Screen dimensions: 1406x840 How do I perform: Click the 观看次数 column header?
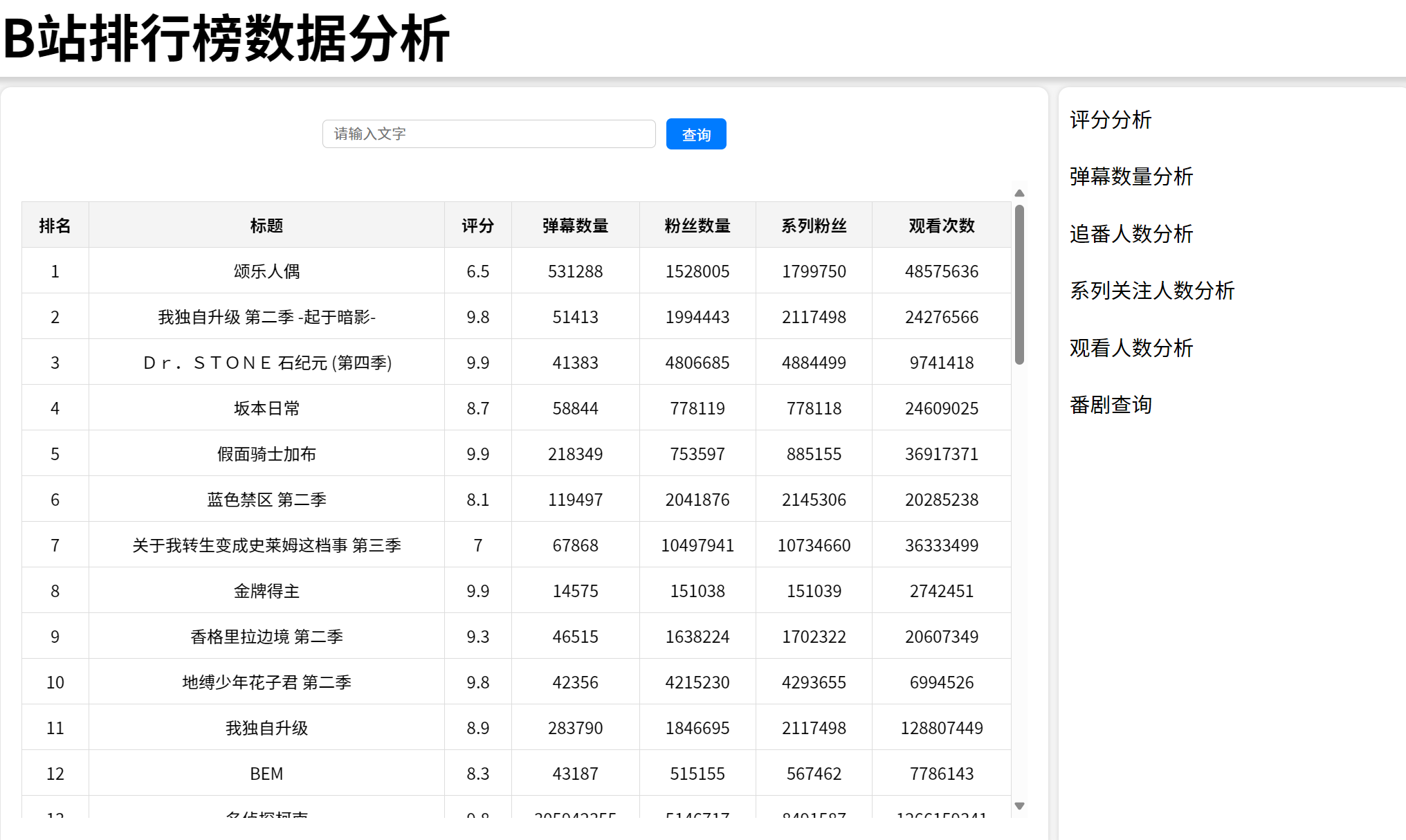pos(941,226)
